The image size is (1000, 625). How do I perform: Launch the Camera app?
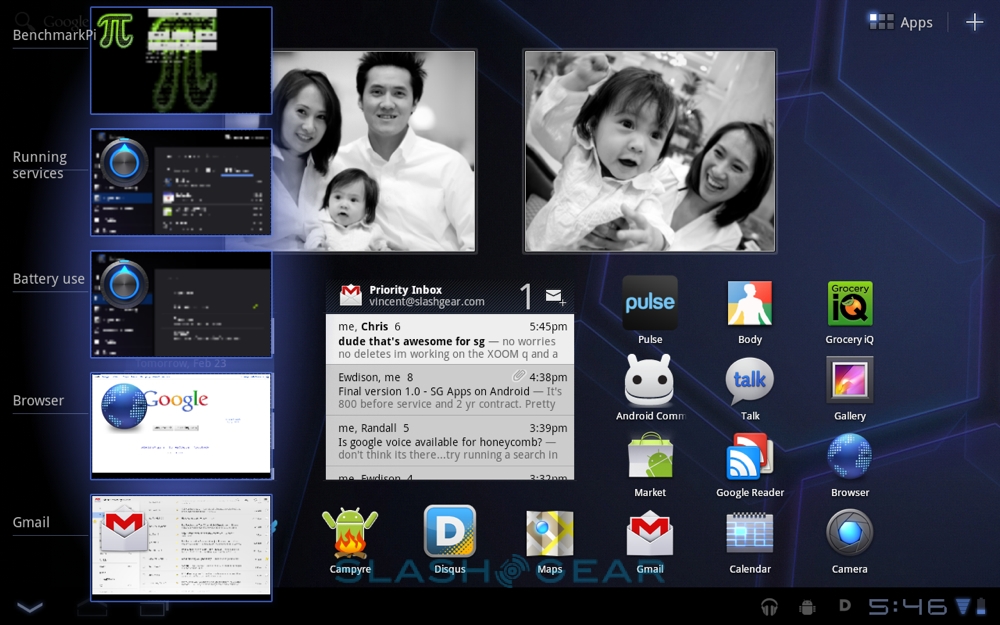[850, 533]
